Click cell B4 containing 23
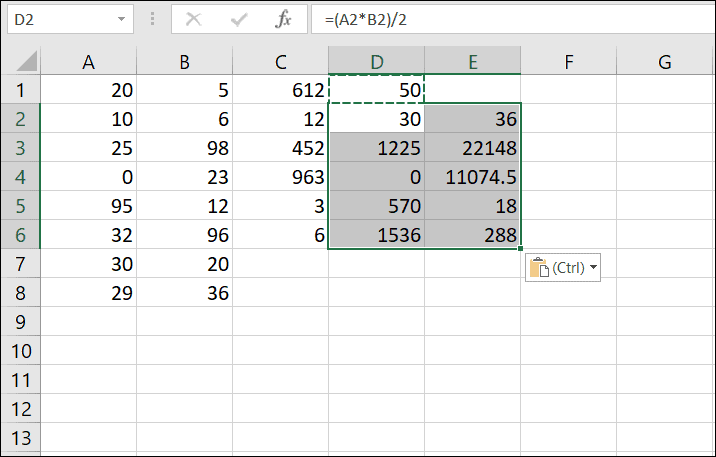716x457 pixels. [184, 177]
